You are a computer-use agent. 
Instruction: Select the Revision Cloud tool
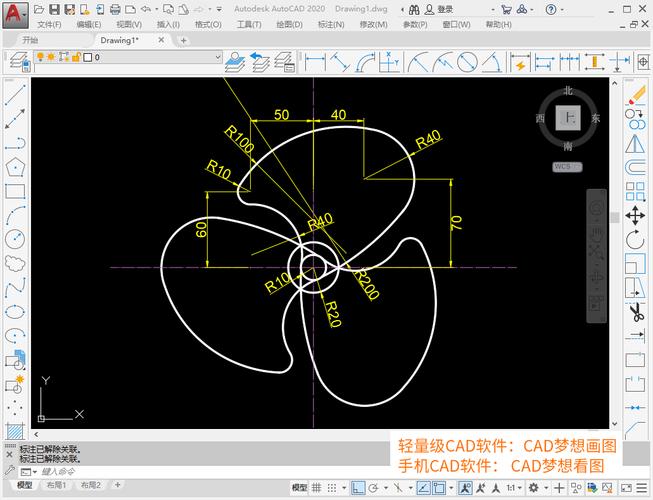tap(15, 263)
